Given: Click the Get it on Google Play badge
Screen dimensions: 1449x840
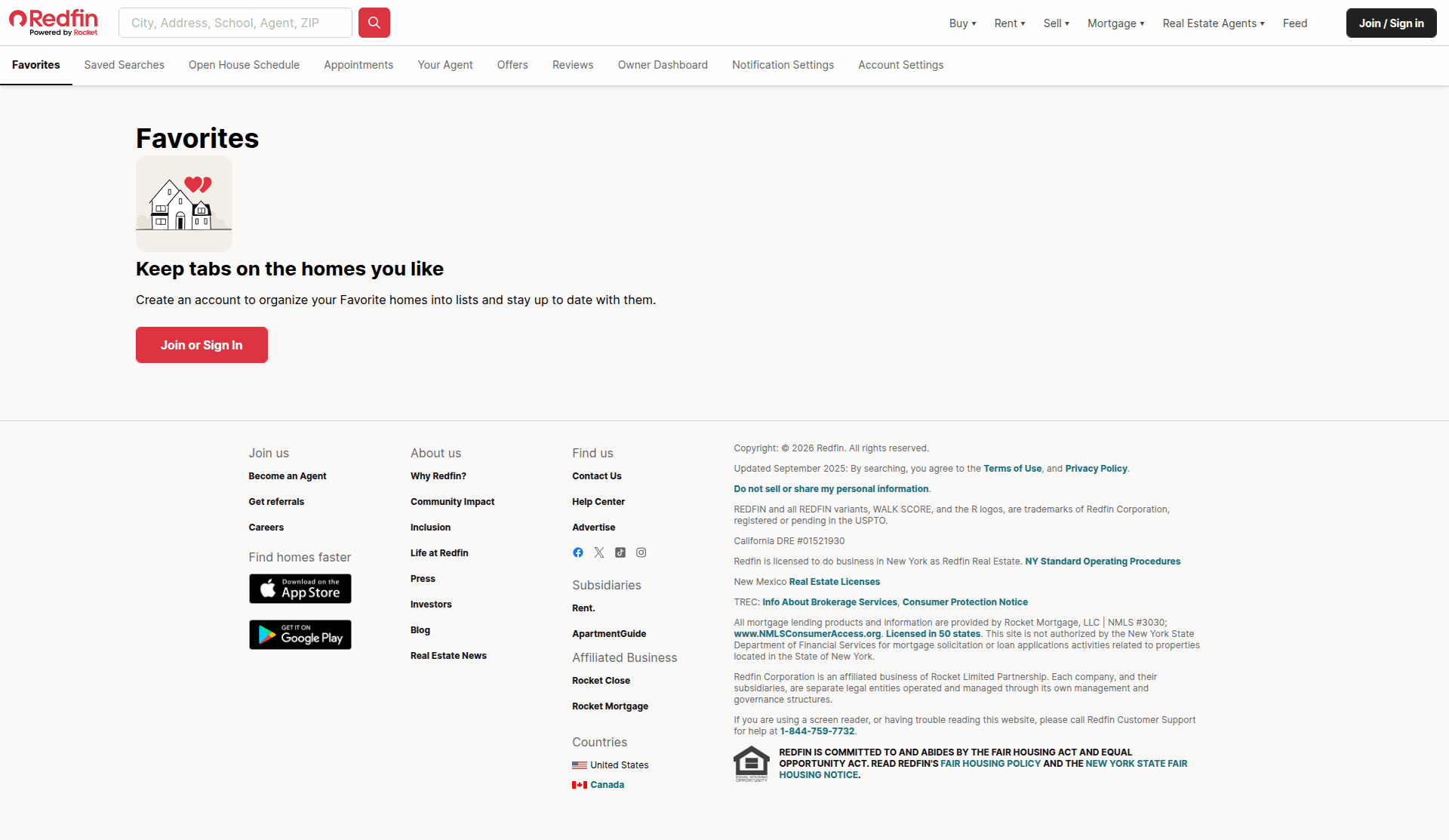Looking at the screenshot, I should click(300, 635).
